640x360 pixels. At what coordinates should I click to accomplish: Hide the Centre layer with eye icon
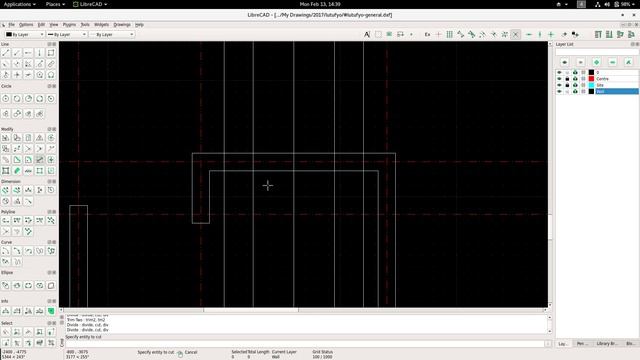coord(559,79)
